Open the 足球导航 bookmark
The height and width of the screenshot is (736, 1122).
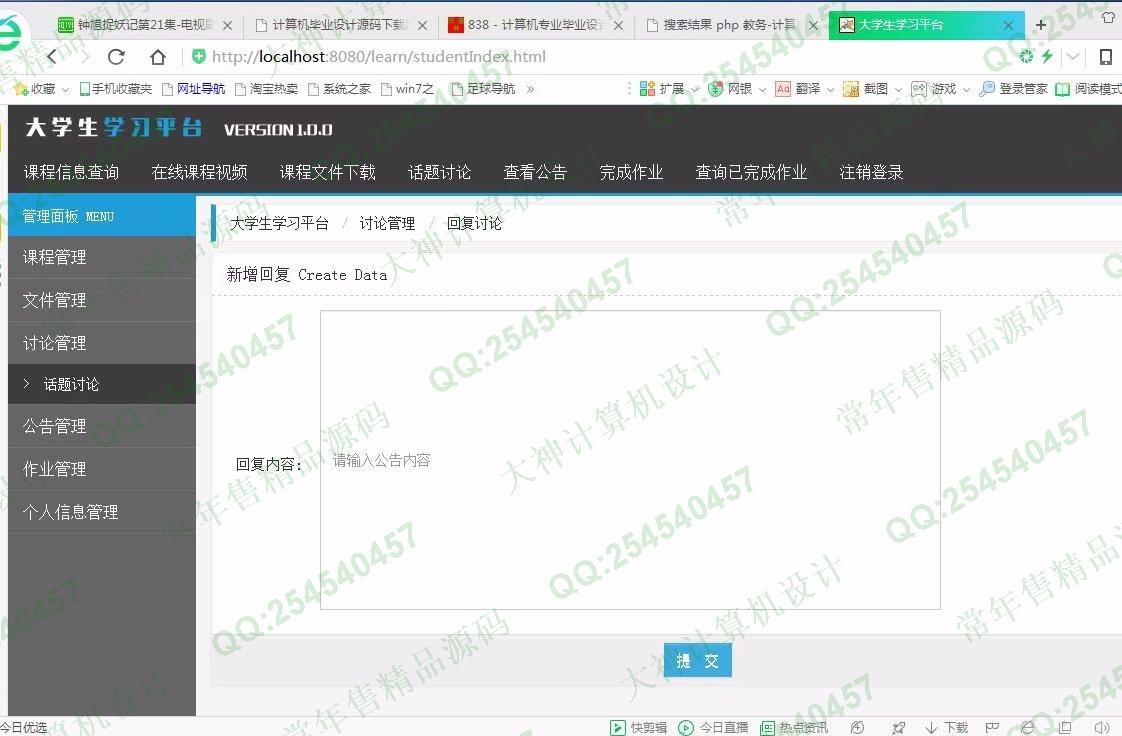pos(483,89)
